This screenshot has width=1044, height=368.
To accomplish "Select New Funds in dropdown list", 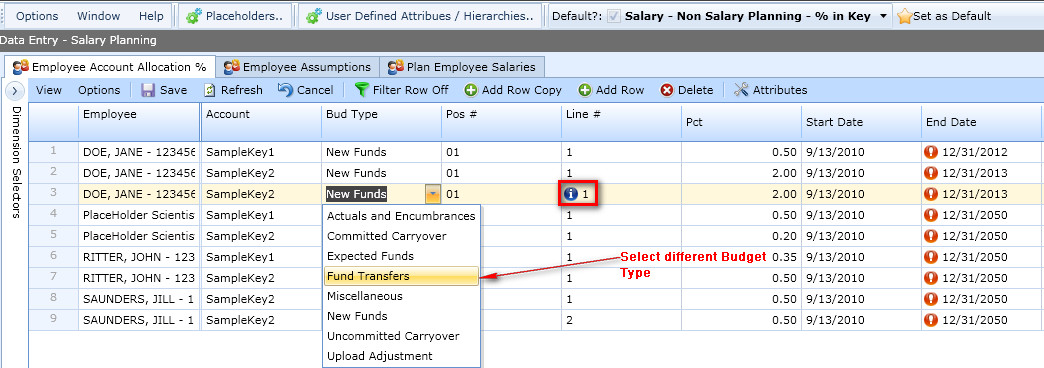I will pos(401,316).
